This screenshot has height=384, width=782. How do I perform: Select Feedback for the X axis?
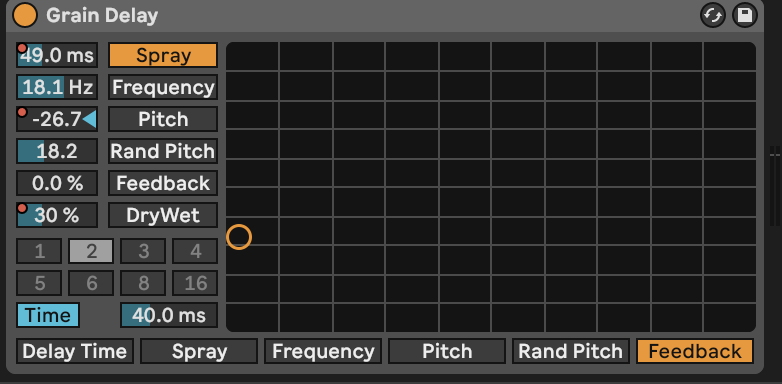coord(695,352)
